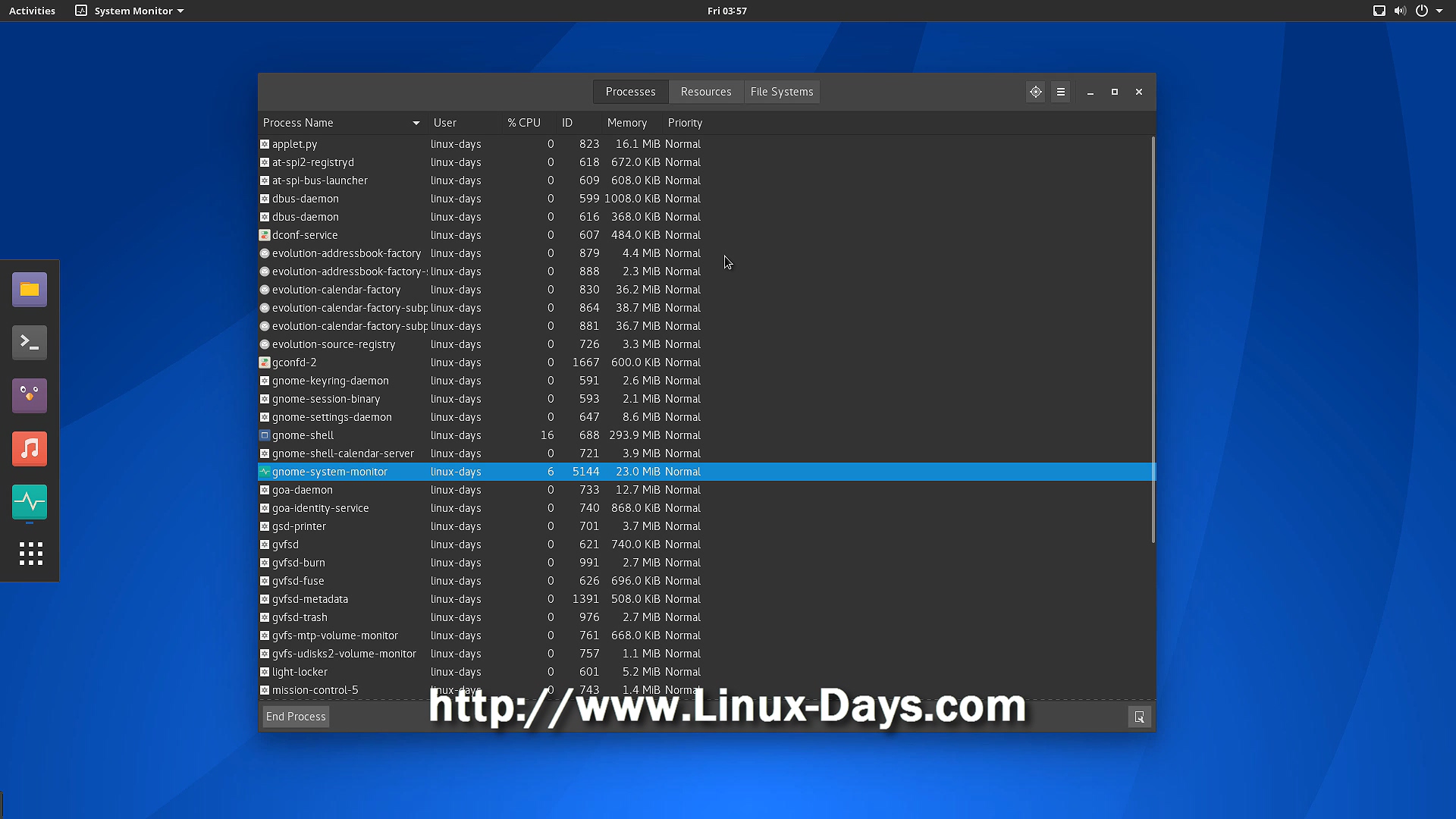
Task: Click the 293.9 MiB memory value
Action: point(635,435)
